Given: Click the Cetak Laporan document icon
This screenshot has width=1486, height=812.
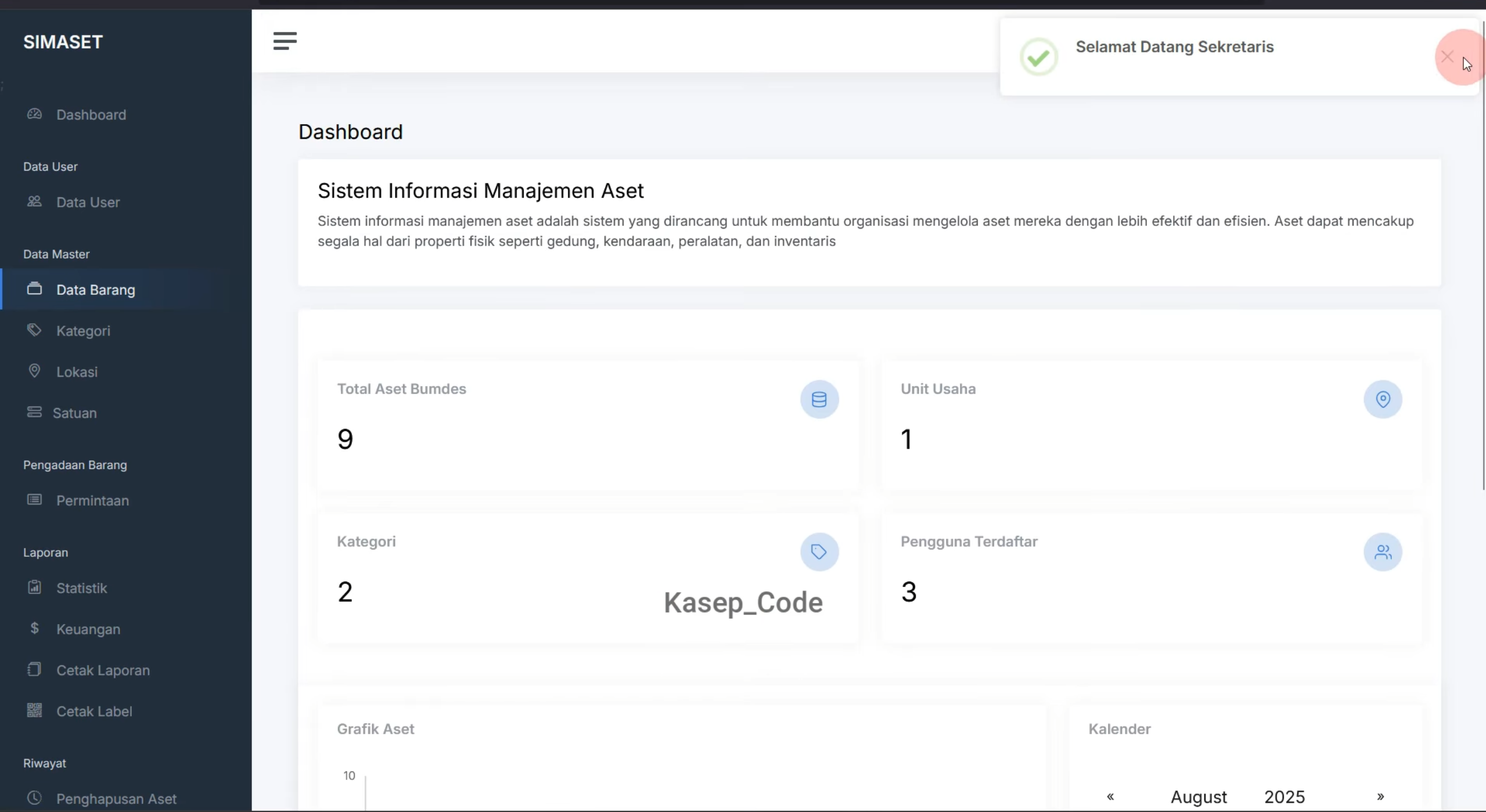Looking at the screenshot, I should (x=34, y=669).
